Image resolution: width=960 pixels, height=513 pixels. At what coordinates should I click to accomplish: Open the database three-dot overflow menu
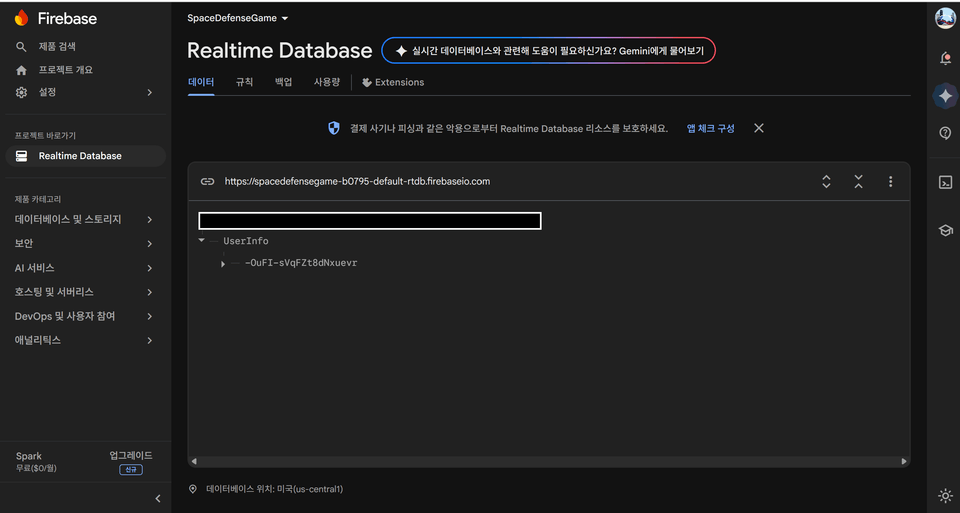(x=890, y=181)
